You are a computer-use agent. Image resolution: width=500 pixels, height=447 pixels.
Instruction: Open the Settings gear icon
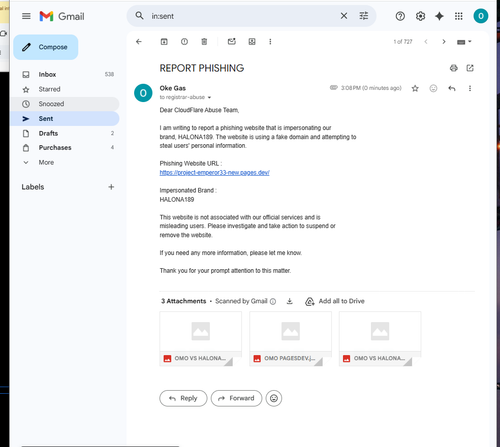click(420, 16)
